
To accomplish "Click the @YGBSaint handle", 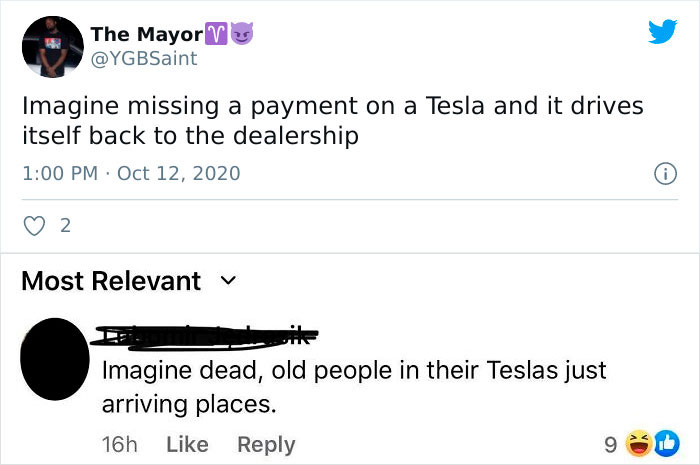I will click(x=144, y=58).
